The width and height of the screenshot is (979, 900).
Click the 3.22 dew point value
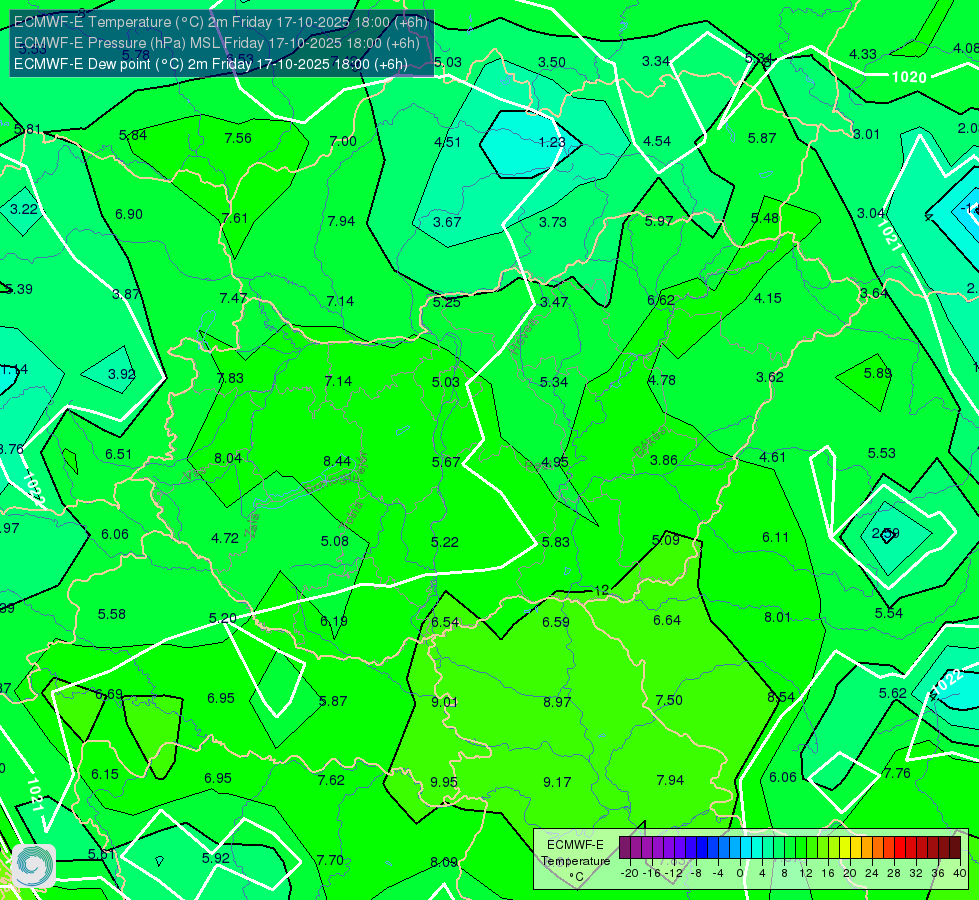coord(24,209)
